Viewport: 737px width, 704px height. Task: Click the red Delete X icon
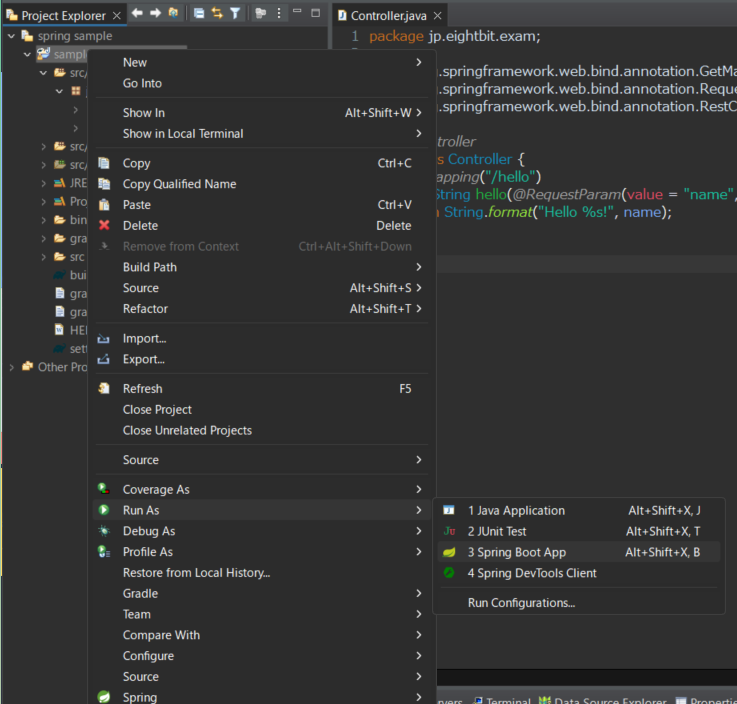click(104, 226)
